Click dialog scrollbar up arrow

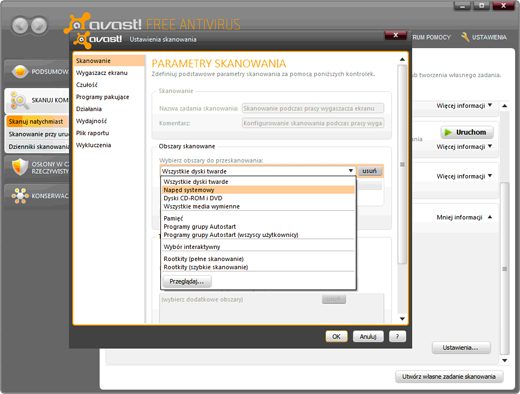(402, 59)
